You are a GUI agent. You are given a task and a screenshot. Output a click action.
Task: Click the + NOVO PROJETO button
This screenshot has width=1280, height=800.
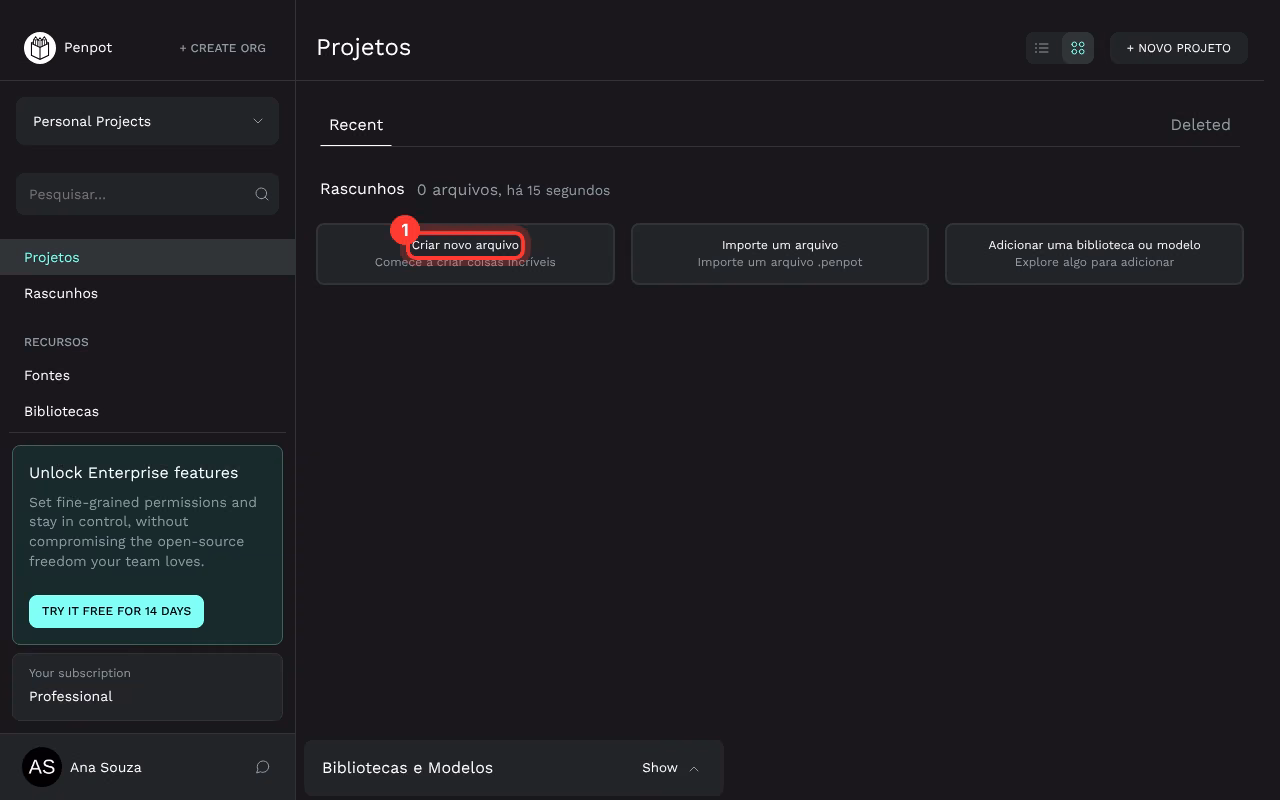(1179, 48)
